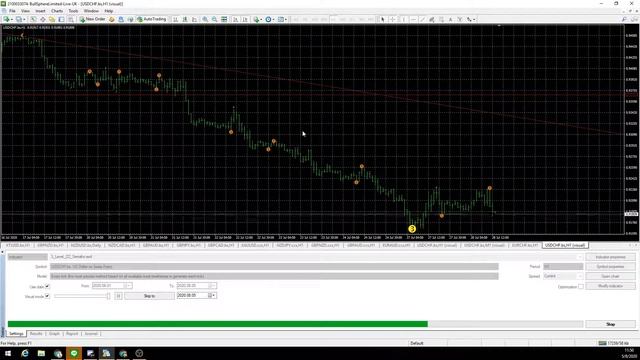Open the Profiles toolbar icon

tap(20, 19)
